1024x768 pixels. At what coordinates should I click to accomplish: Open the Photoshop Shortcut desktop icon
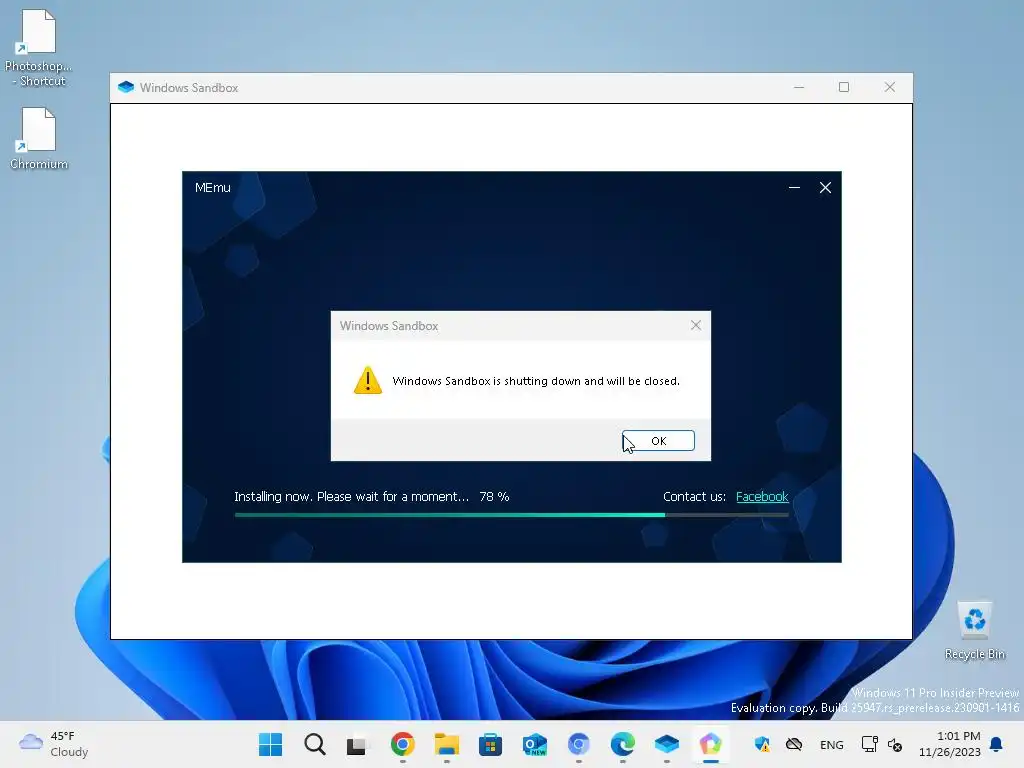click(39, 48)
